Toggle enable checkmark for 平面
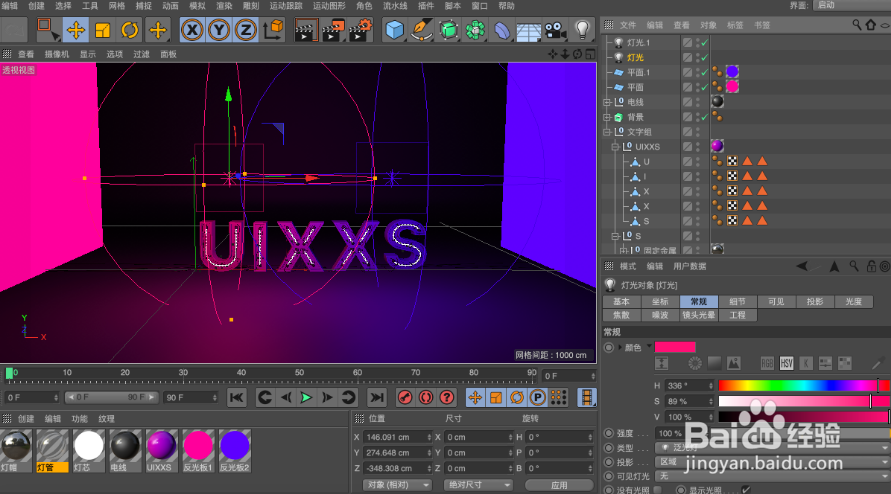The height and width of the screenshot is (494, 891). [x=705, y=87]
